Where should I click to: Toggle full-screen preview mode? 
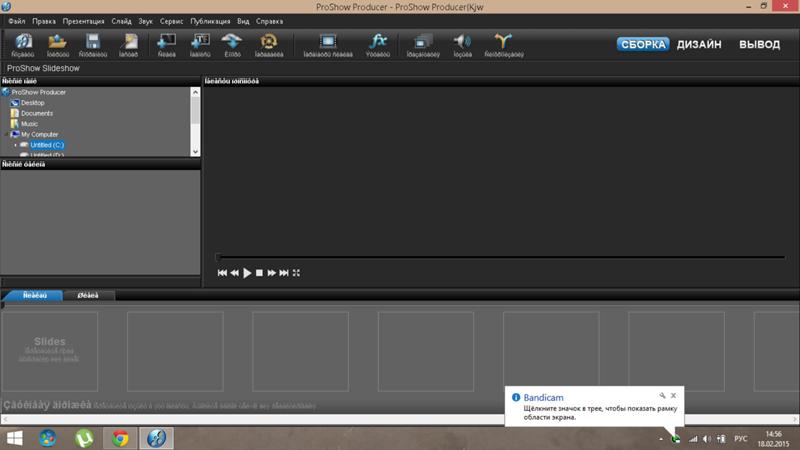[x=296, y=273]
